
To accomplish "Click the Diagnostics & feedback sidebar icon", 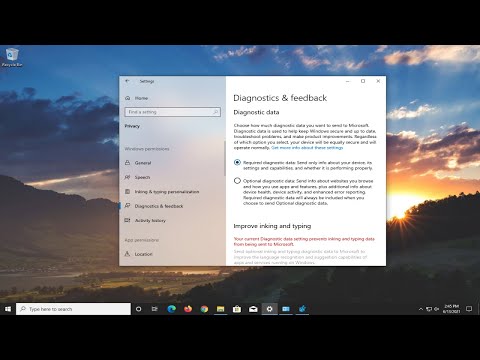I will (x=127, y=206).
